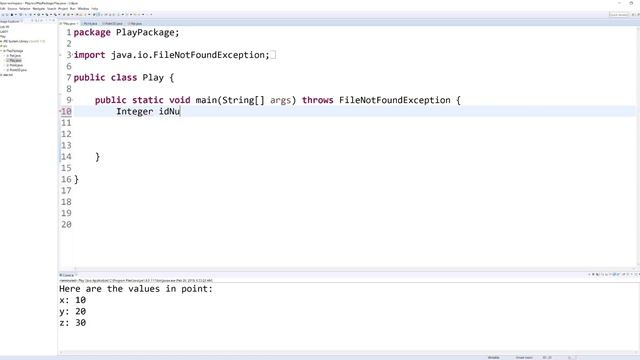Select Play.java in the Package Explorer tree
Image resolution: width=640 pixels, height=360 pixels.
coord(14,60)
